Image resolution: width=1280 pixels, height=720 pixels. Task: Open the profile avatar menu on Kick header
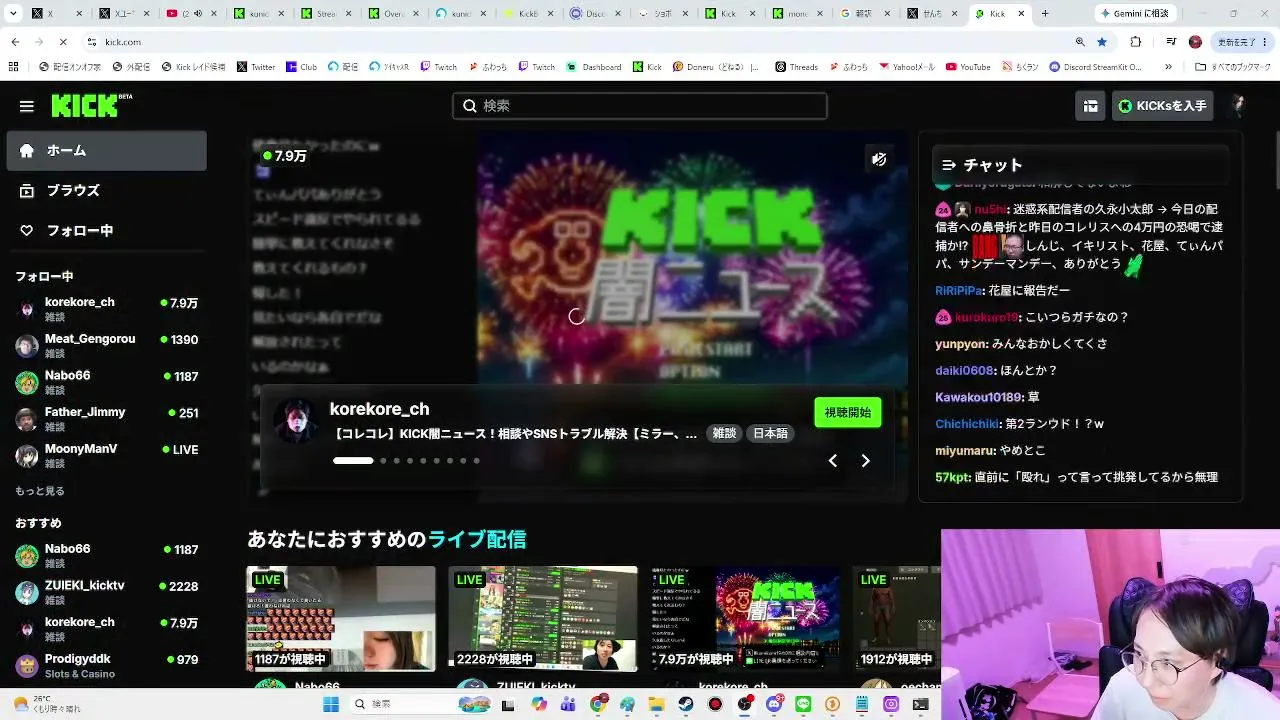pyautogui.click(x=1237, y=106)
